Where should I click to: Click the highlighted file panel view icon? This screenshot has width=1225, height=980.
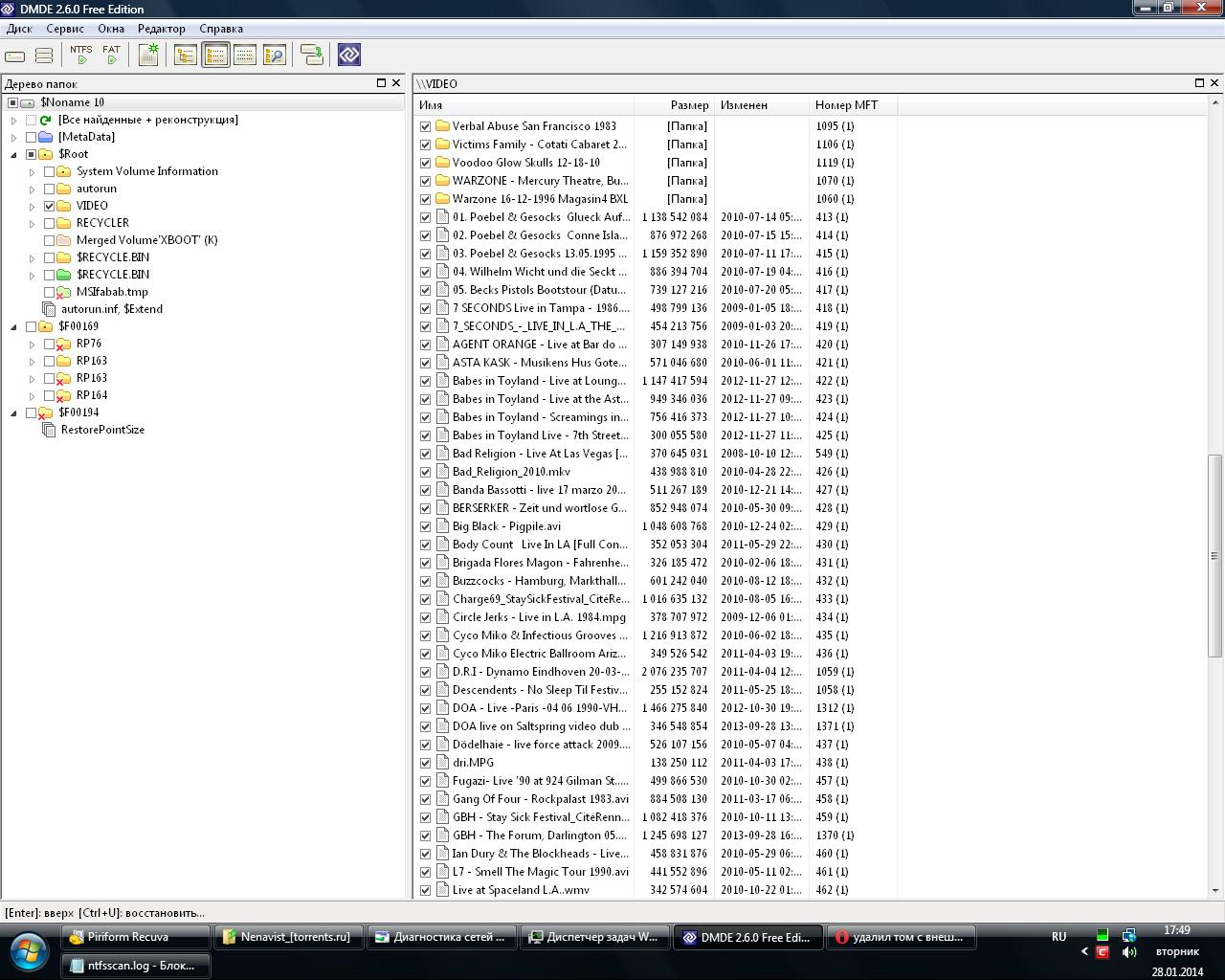click(x=215, y=56)
